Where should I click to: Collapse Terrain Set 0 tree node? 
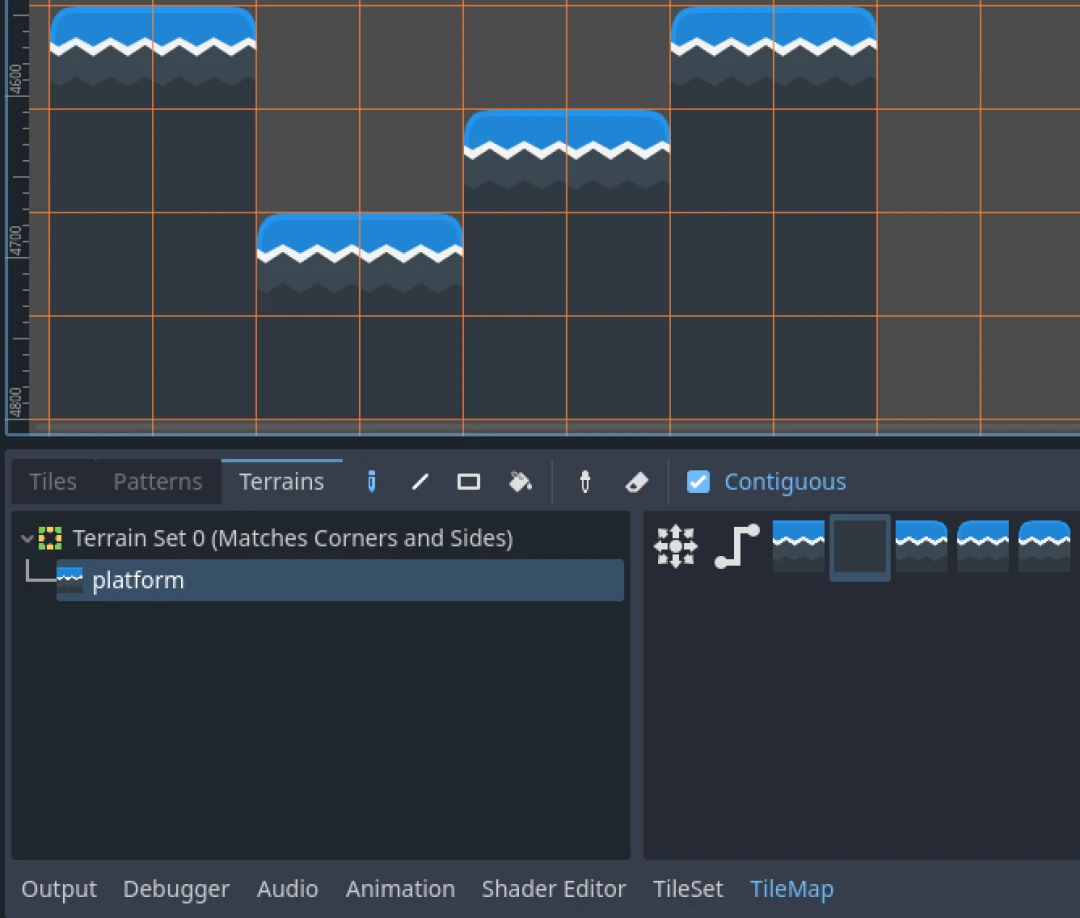pyautogui.click(x=27, y=538)
